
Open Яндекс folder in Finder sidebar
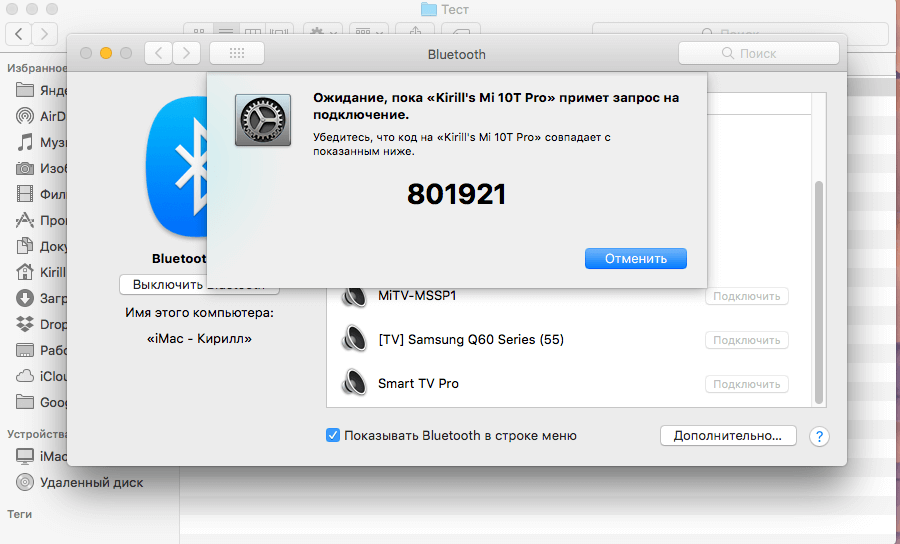click(40, 90)
